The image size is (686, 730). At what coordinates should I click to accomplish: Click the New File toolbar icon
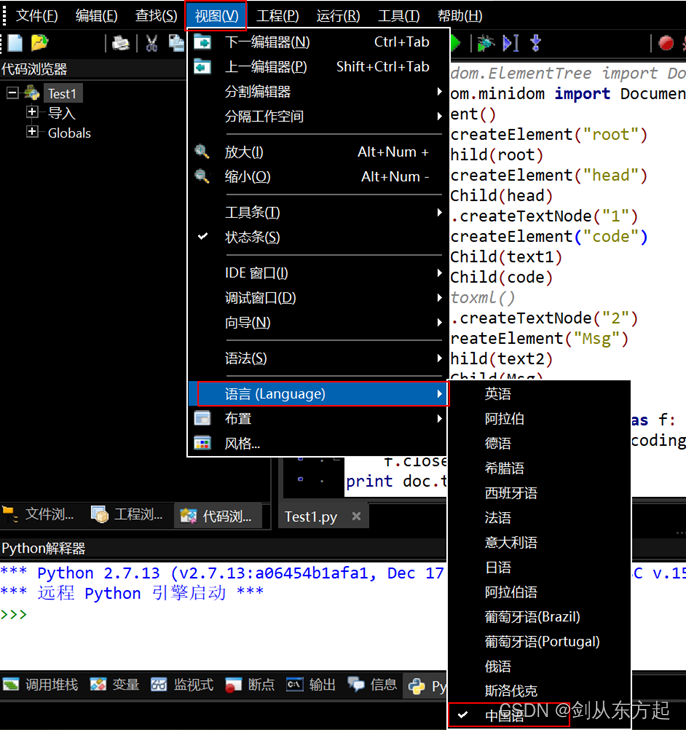coord(15,43)
